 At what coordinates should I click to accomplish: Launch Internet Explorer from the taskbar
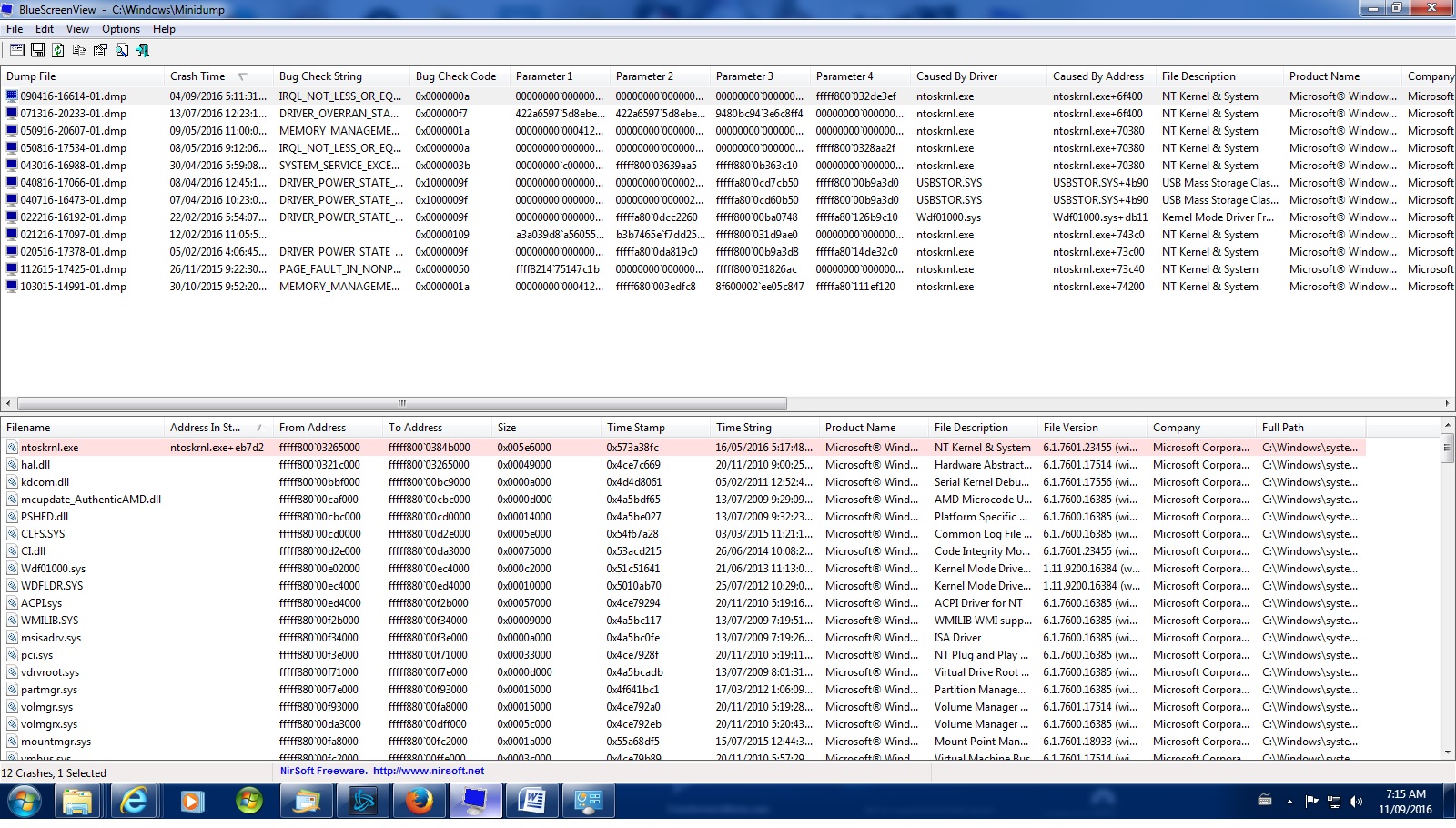pos(135,802)
